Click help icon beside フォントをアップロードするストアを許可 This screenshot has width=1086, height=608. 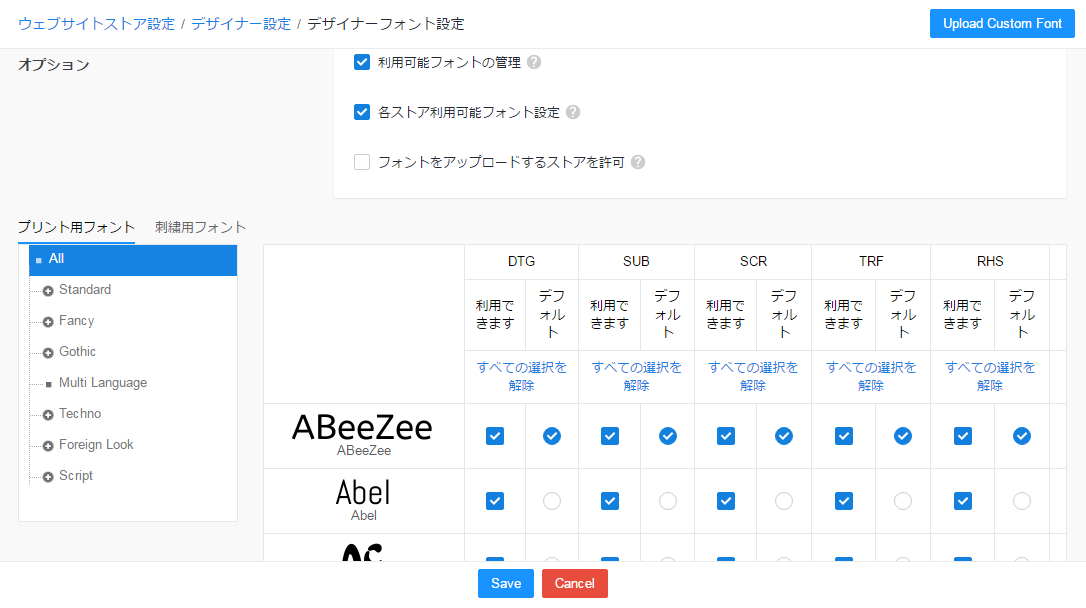pyautogui.click(x=638, y=162)
